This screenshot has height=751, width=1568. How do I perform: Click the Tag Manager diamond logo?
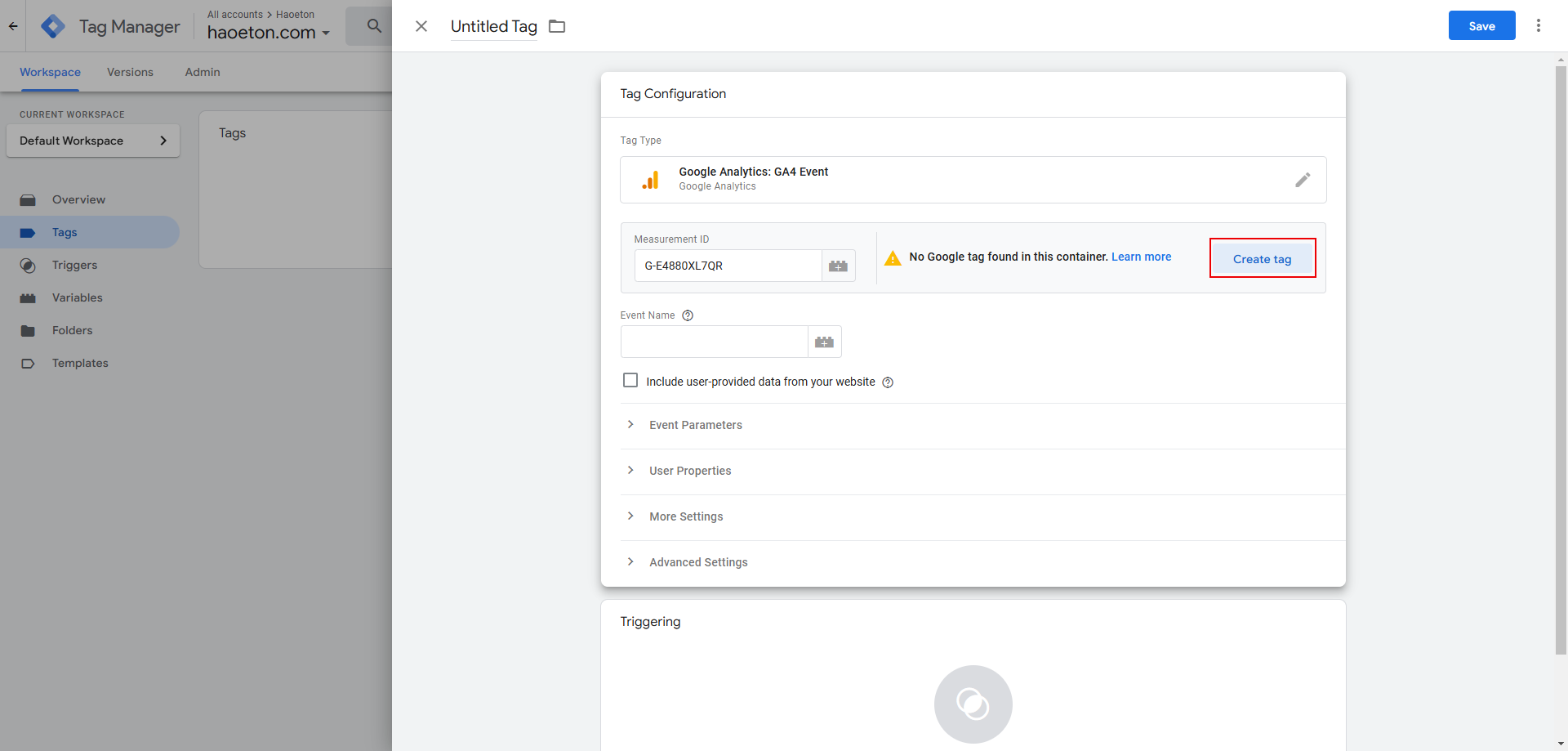[53, 26]
